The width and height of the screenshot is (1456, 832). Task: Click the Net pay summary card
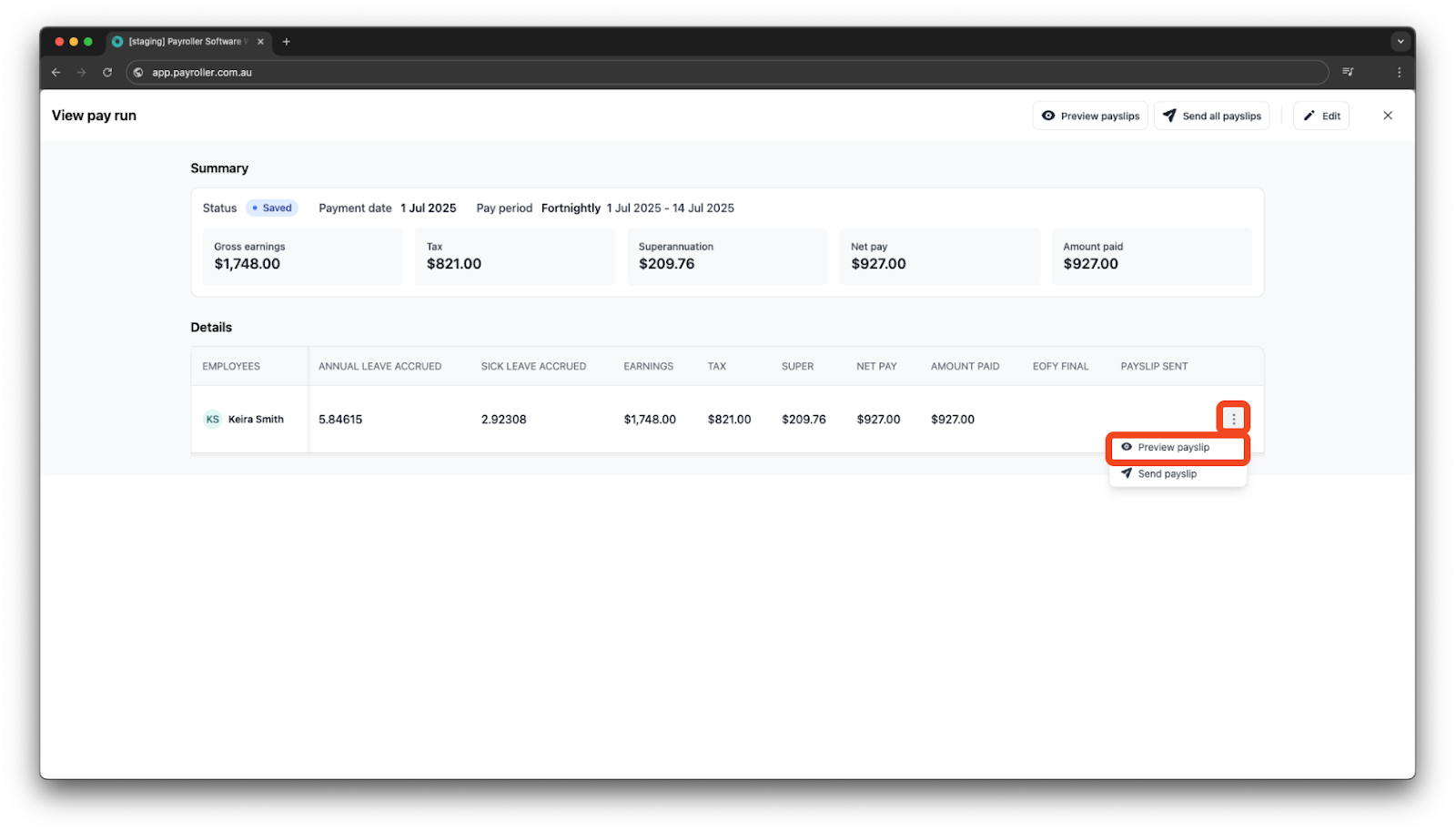[x=939, y=257]
